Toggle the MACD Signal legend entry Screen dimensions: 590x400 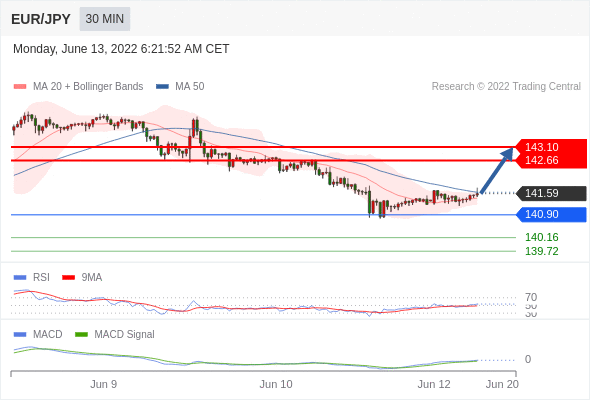point(115,335)
